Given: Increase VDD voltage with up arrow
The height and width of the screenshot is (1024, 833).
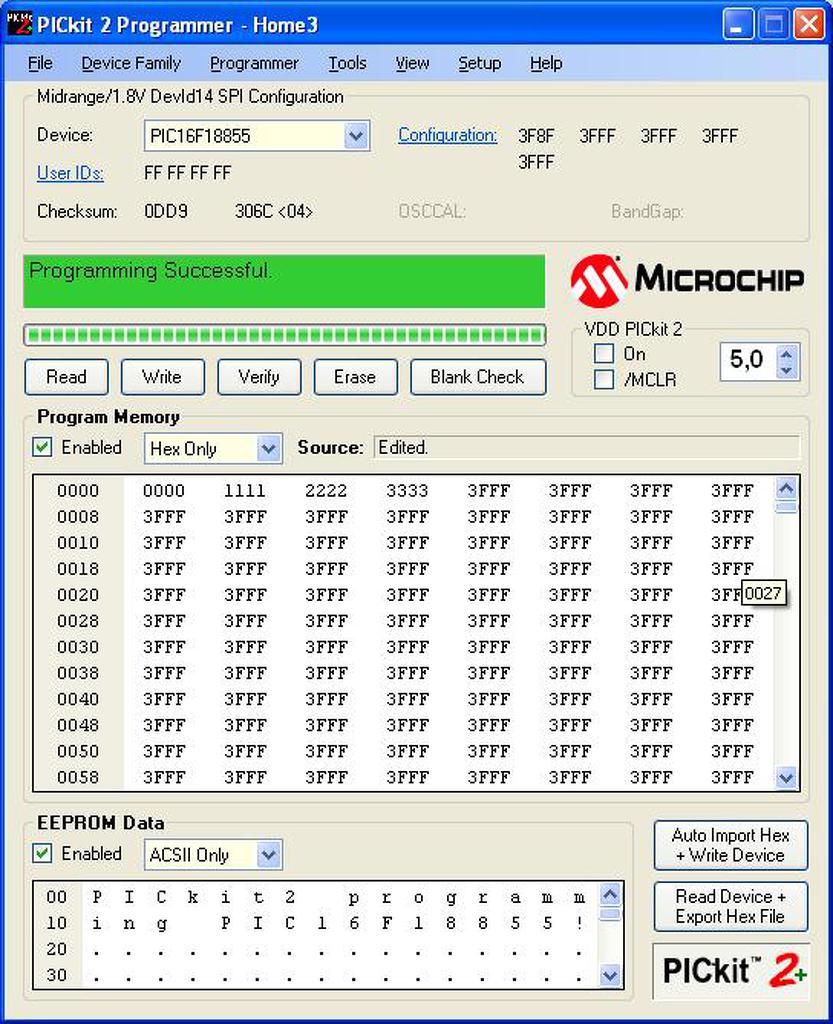Looking at the screenshot, I should [787, 353].
